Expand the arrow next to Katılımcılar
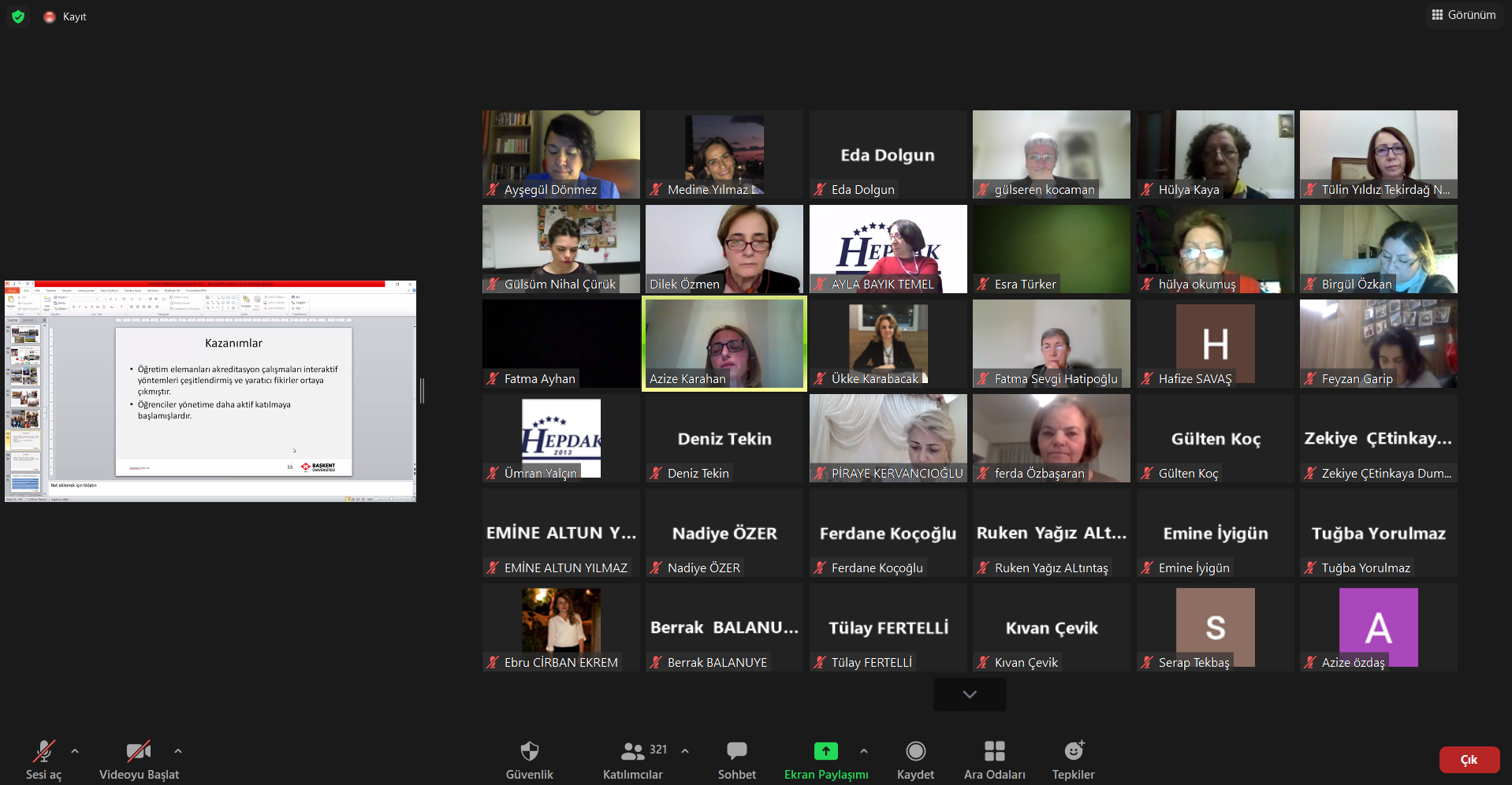 pos(685,751)
